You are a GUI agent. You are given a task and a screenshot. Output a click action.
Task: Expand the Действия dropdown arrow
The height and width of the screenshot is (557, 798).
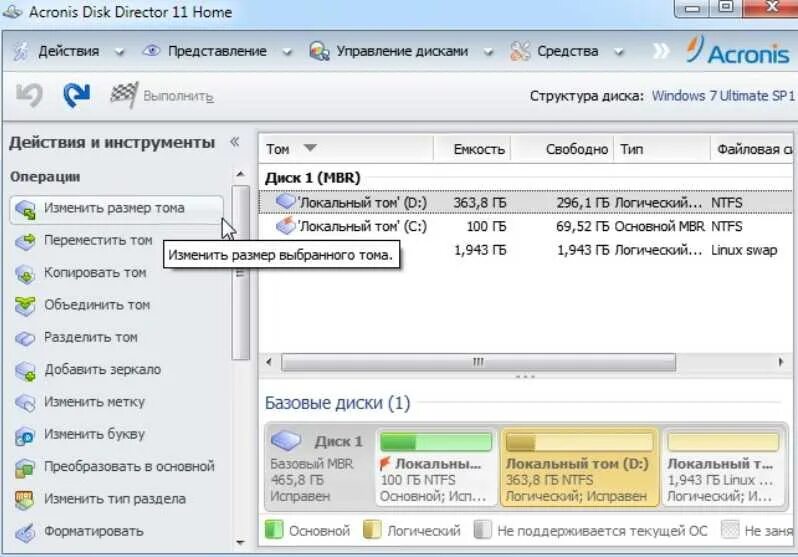[119, 52]
